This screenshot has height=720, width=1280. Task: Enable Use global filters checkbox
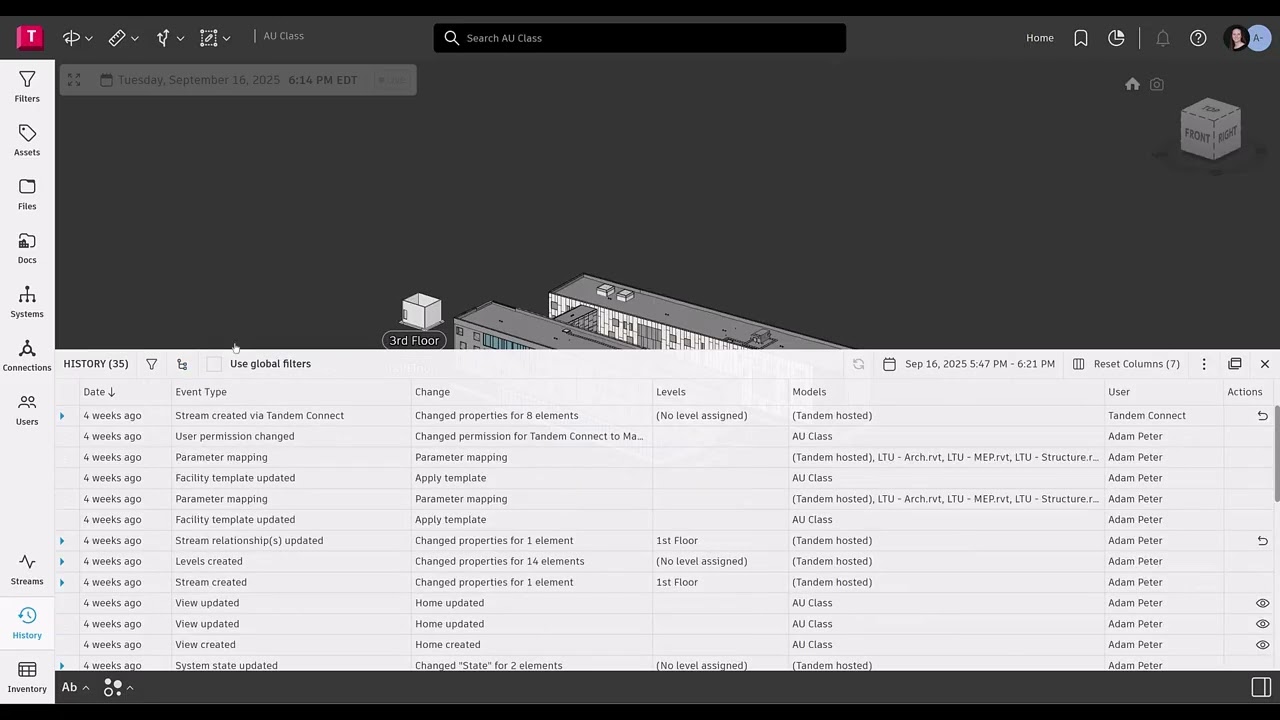(214, 364)
